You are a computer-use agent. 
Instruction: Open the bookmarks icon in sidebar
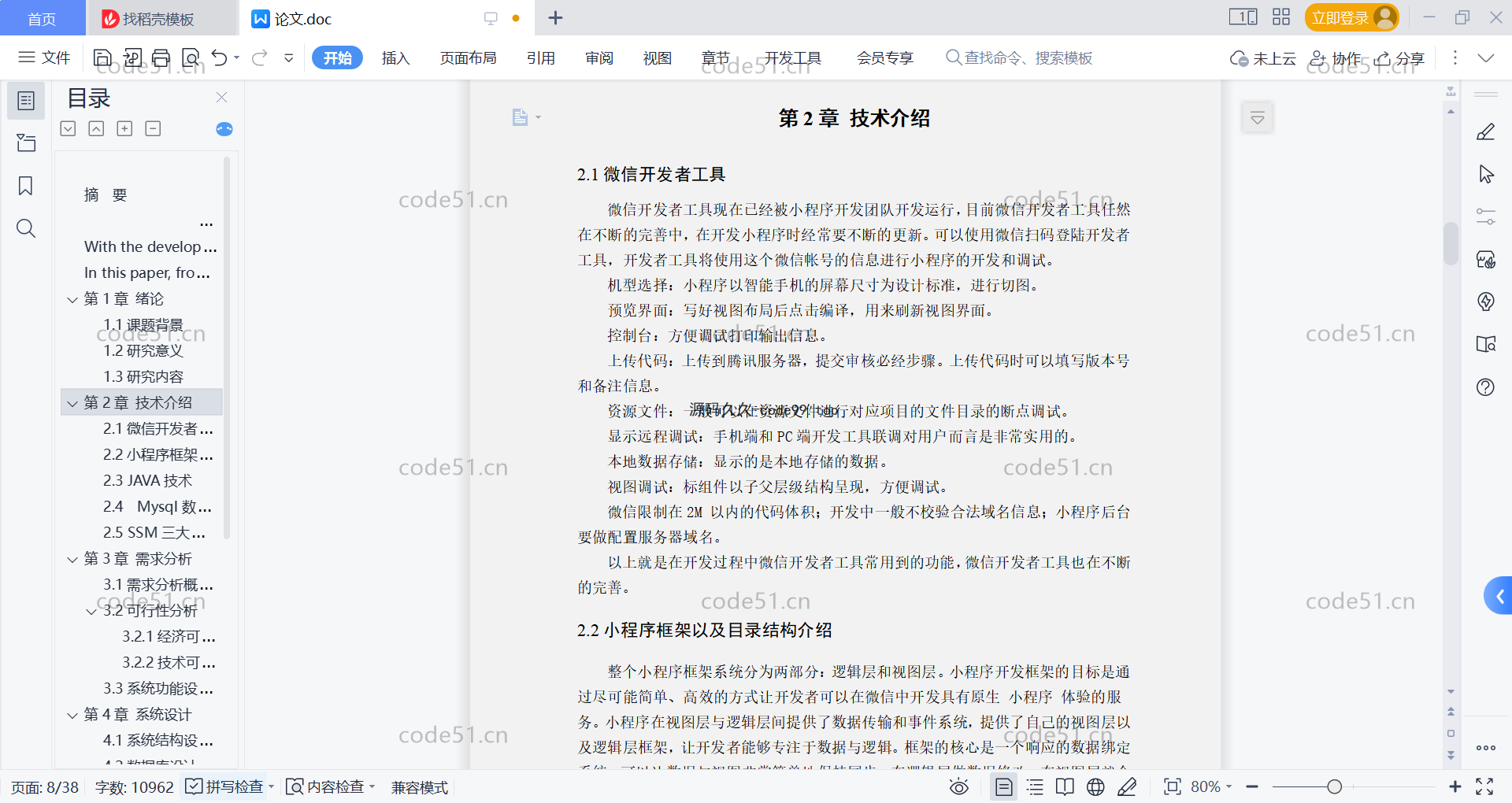[x=26, y=186]
